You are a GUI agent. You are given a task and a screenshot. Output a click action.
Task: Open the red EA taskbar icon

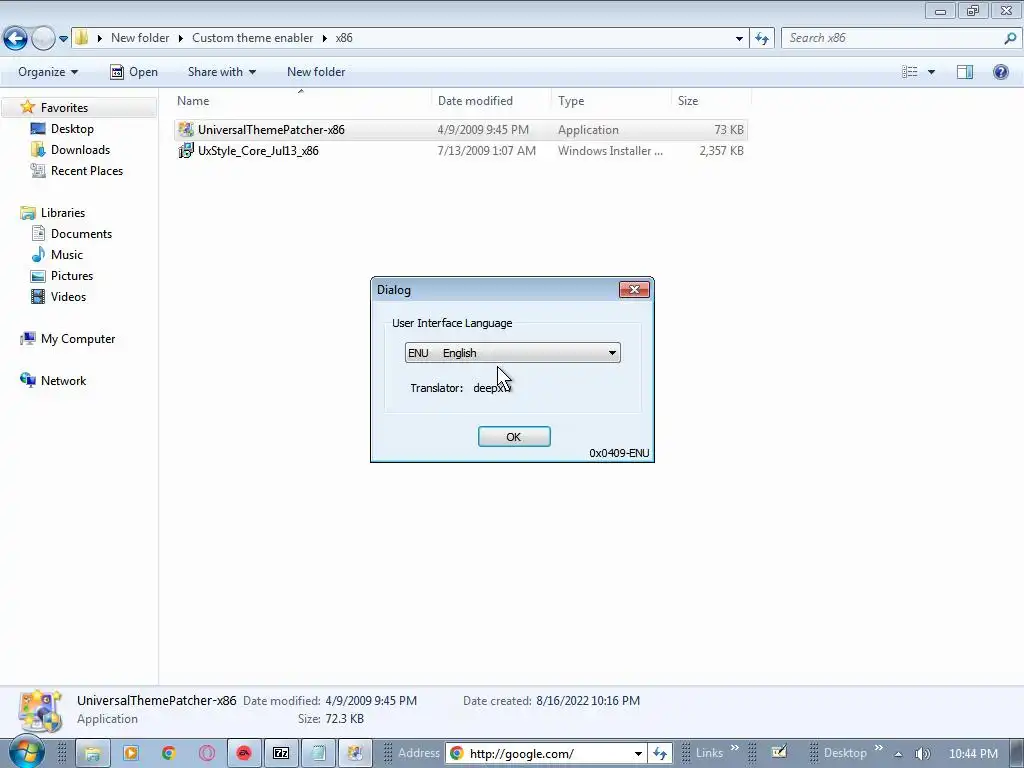point(244,753)
